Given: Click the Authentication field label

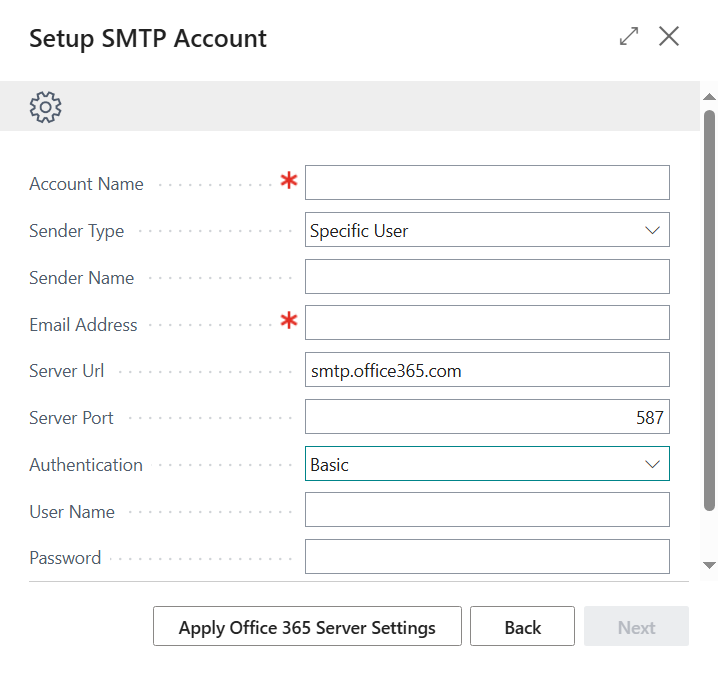Looking at the screenshot, I should pyautogui.click(x=86, y=465).
